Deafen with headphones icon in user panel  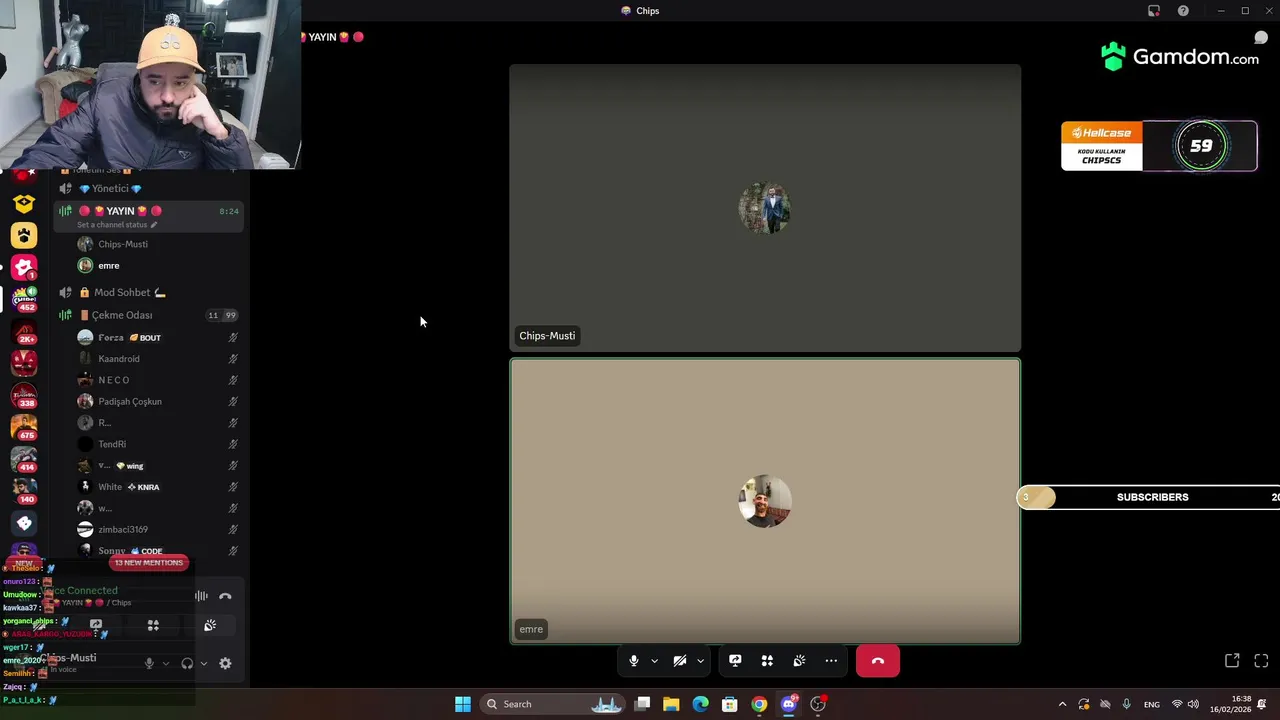click(187, 663)
